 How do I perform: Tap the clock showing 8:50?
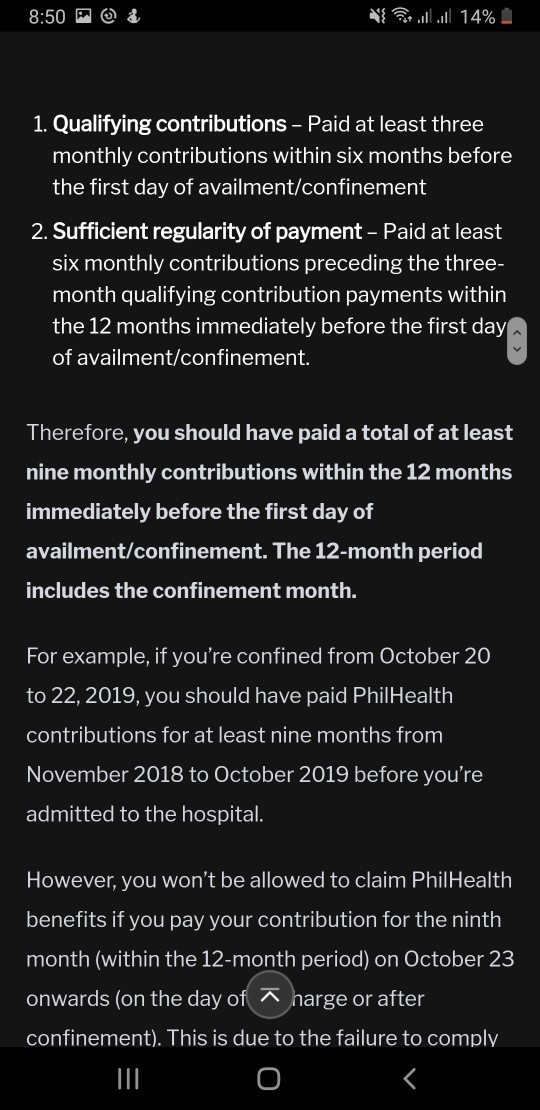(x=47, y=16)
